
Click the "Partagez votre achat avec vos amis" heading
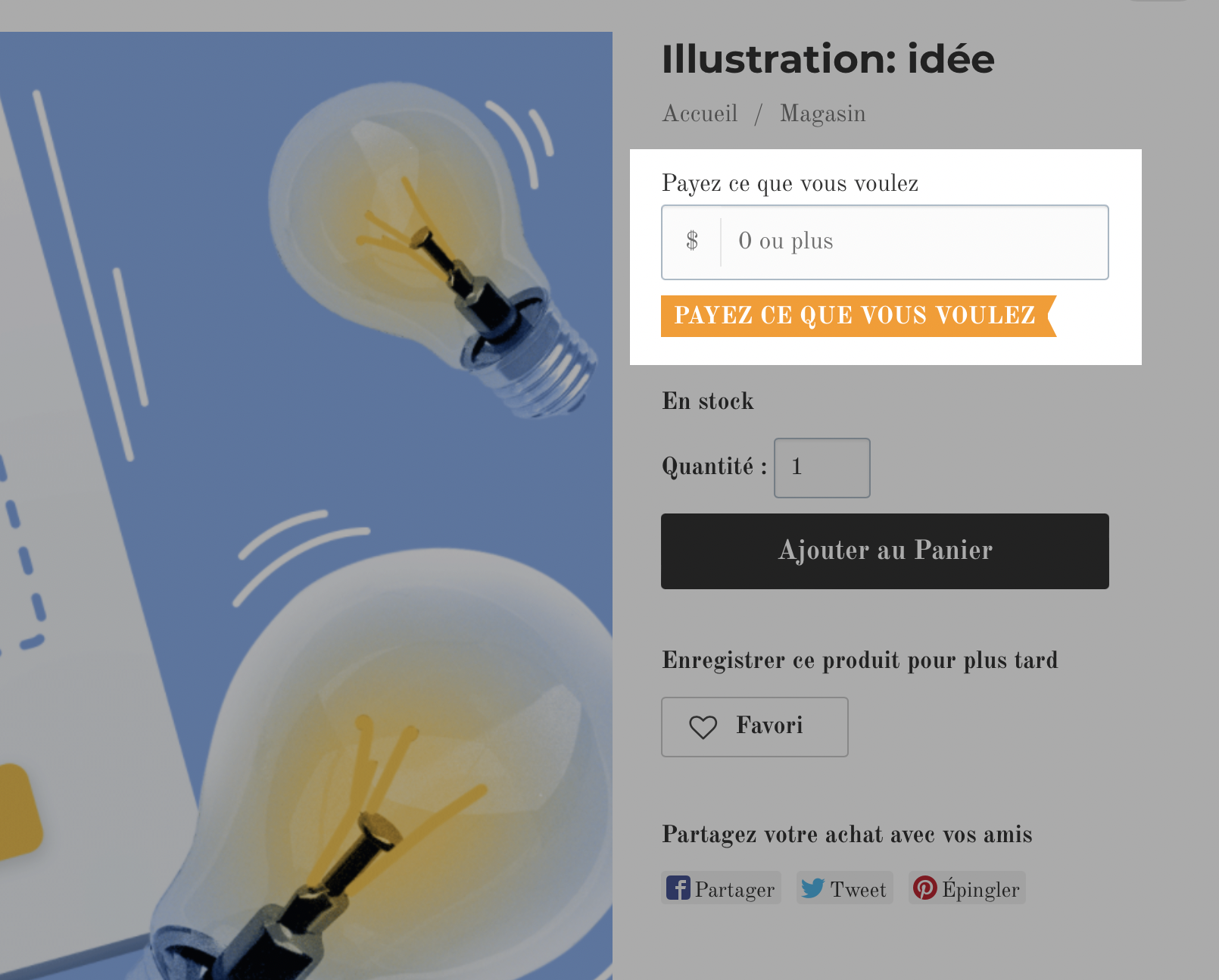click(846, 835)
